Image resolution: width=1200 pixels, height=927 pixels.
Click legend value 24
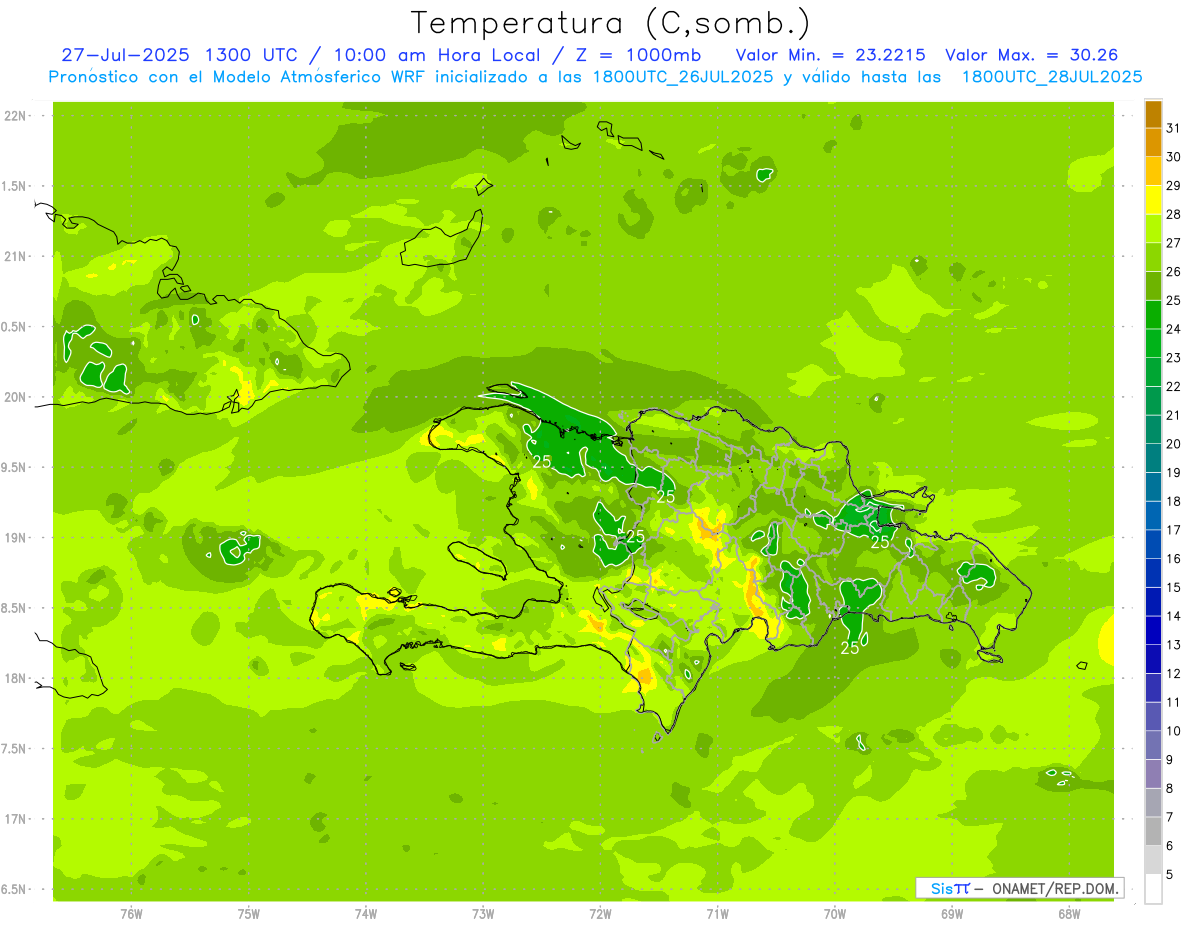coord(1174,329)
